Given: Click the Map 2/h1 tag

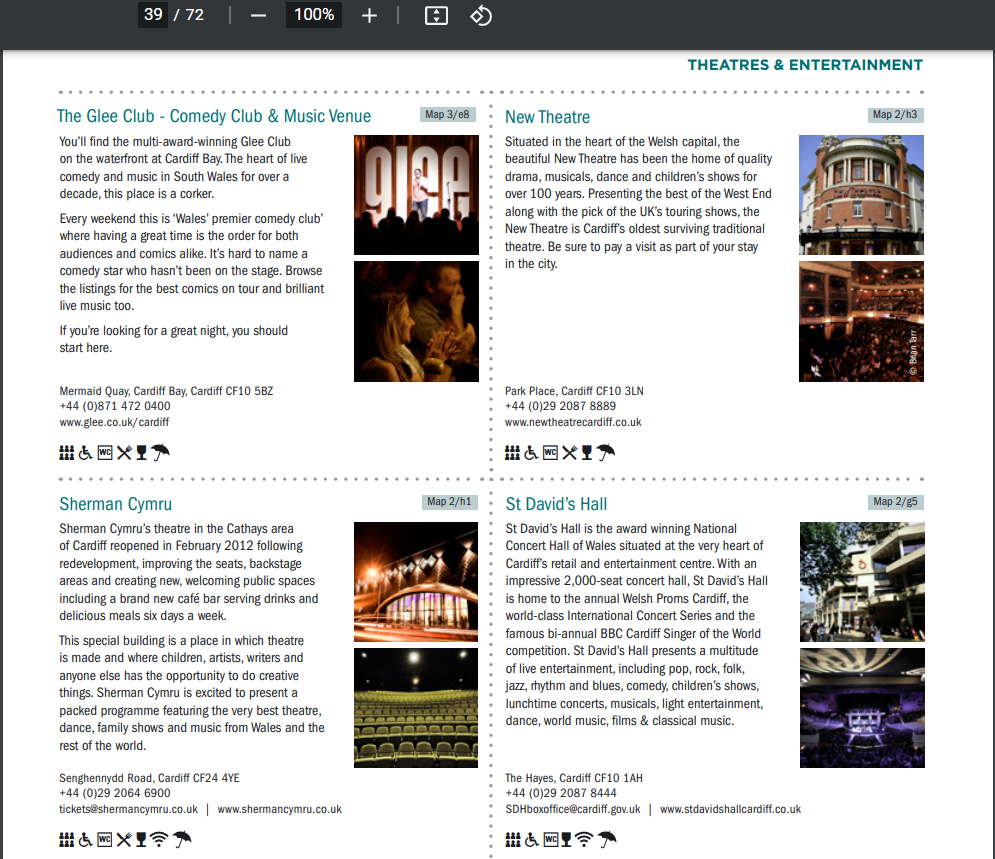Looking at the screenshot, I should [x=449, y=501].
